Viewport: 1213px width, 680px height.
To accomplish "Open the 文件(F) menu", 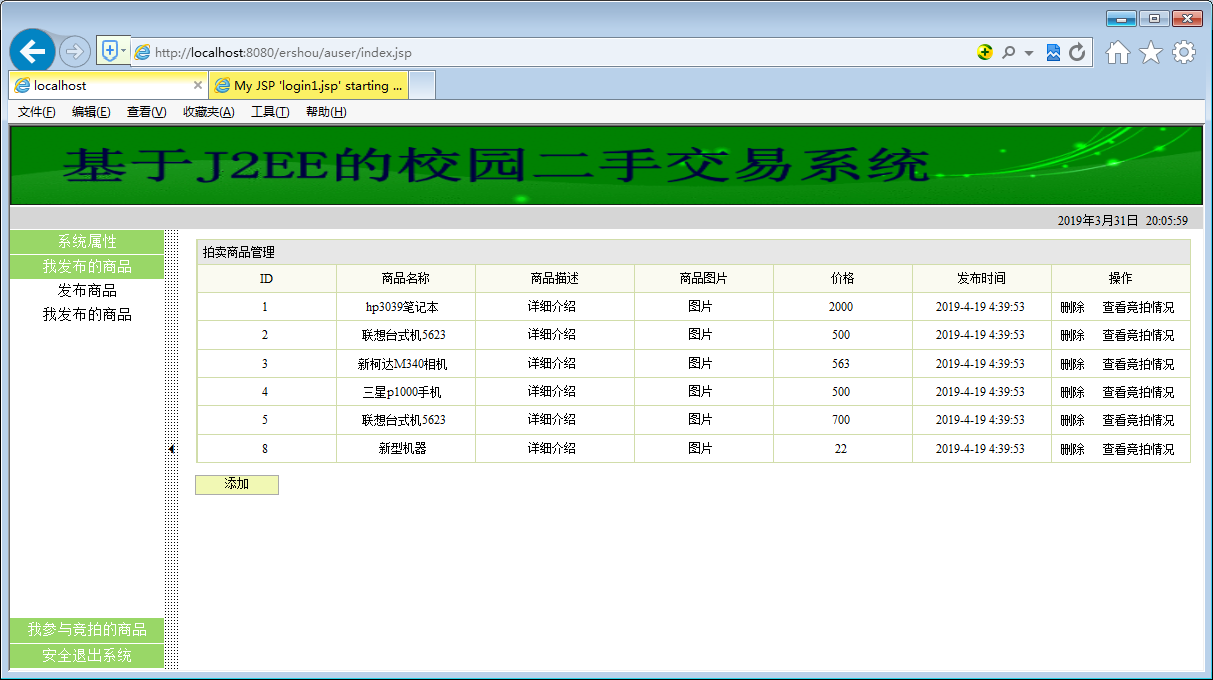I will (37, 112).
